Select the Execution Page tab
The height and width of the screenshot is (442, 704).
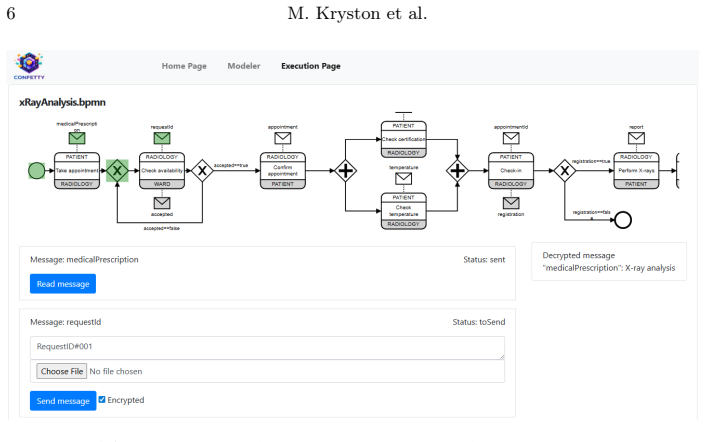click(311, 66)
